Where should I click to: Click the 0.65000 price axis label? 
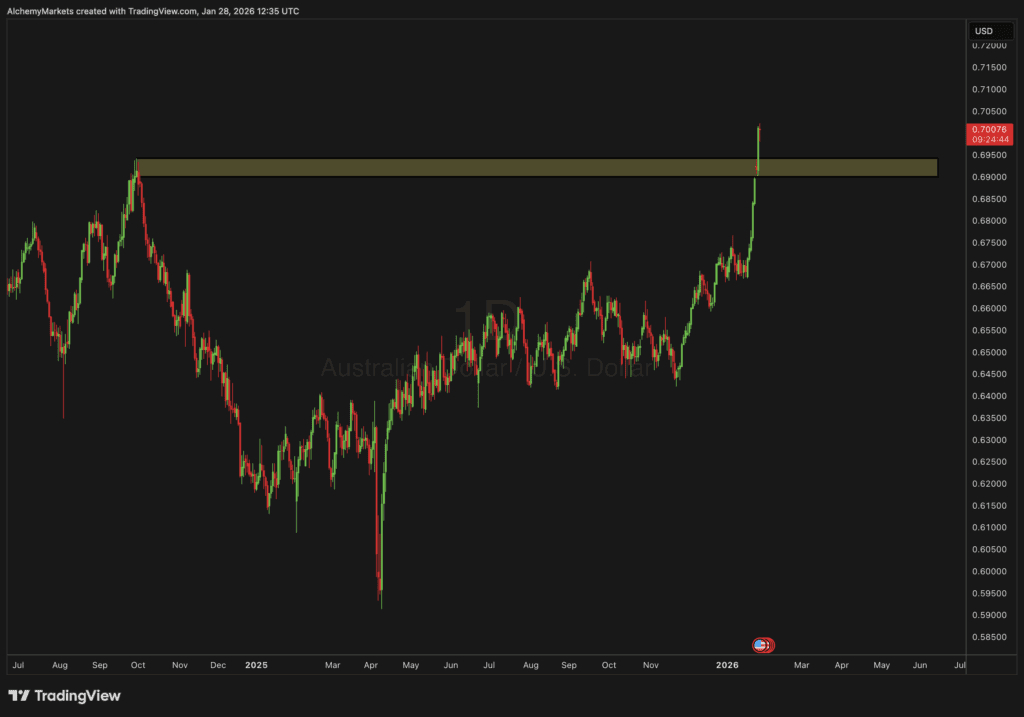(989, 353)
